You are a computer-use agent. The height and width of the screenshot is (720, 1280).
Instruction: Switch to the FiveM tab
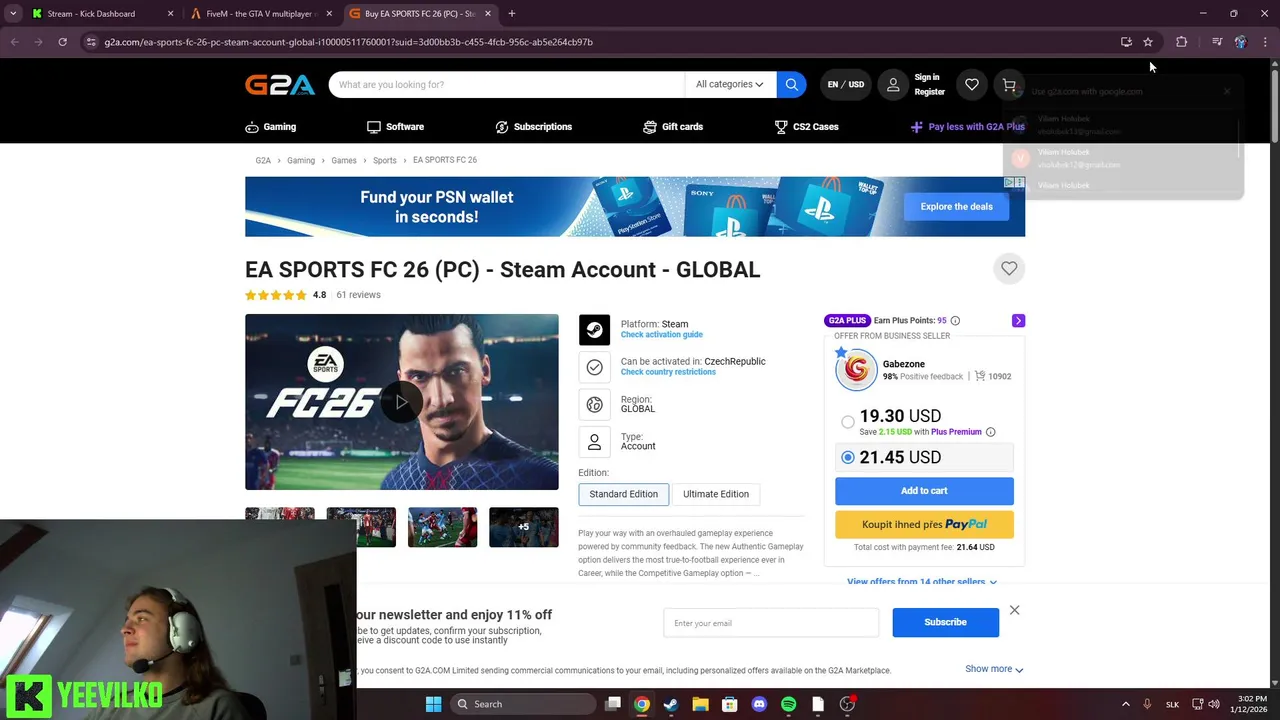[x=262, y=14]
